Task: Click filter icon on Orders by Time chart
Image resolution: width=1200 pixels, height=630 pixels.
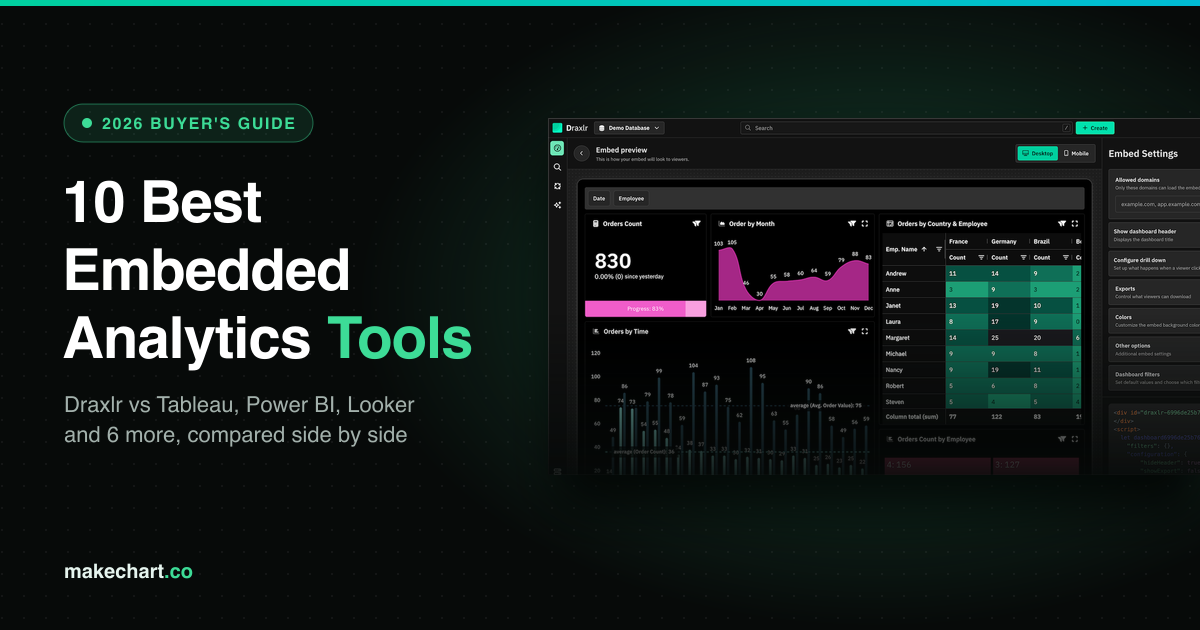Action: click(851, 331)
